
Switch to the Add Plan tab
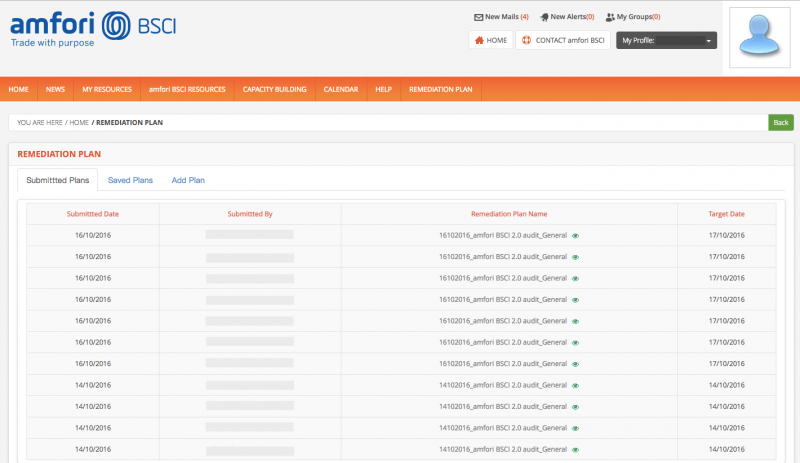[x=188, y=180]
